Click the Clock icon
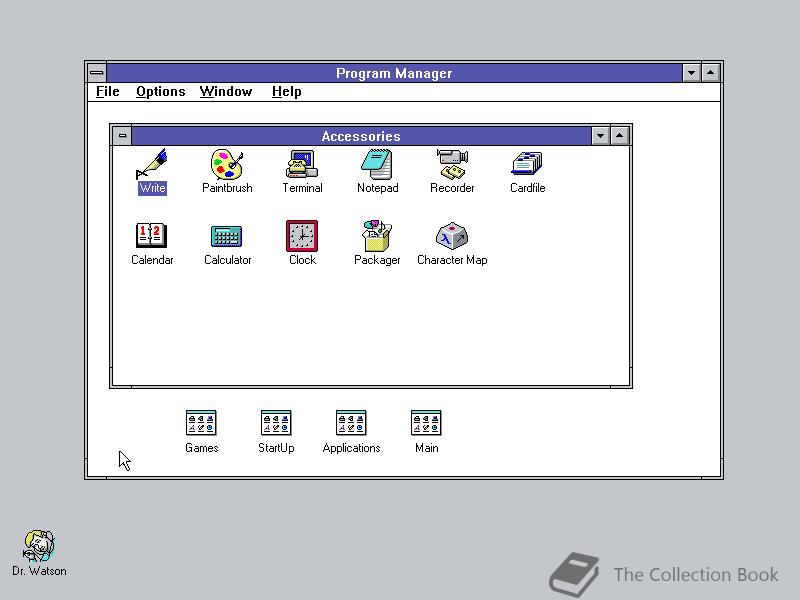Viewport: 800px width, 600px height. click(x=302, y=236)
